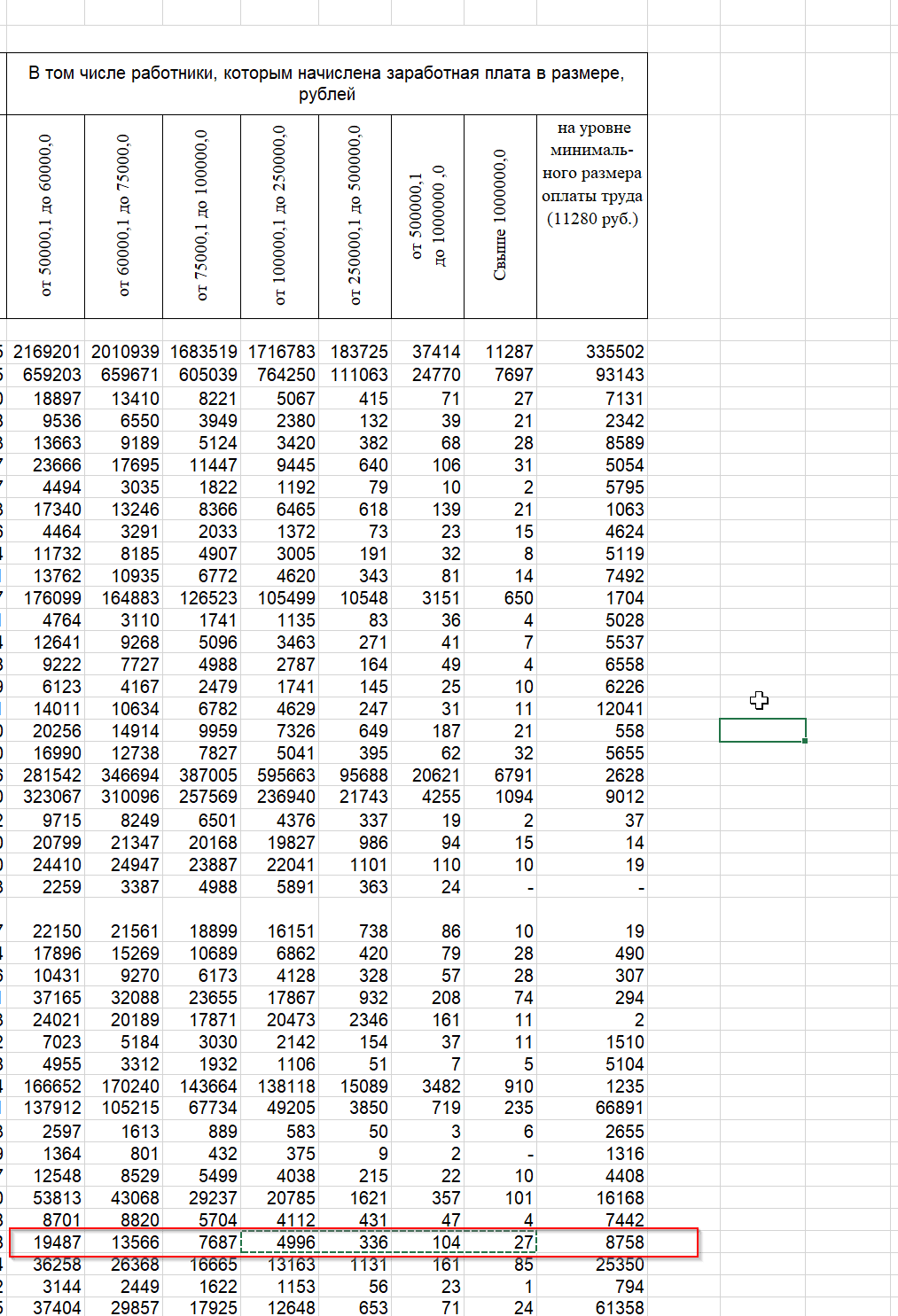Click the 'от 75000,1 до 100000,0' header cell
The height and width of the screenshot is (1316, 898).
coord(202,216)
